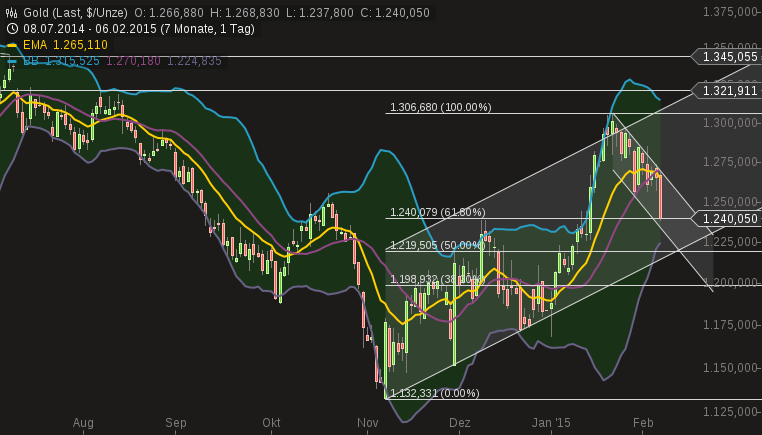Click the 'Okt' time axis label
The width and height of the screenshot is (762, 435).
(271, 423)
